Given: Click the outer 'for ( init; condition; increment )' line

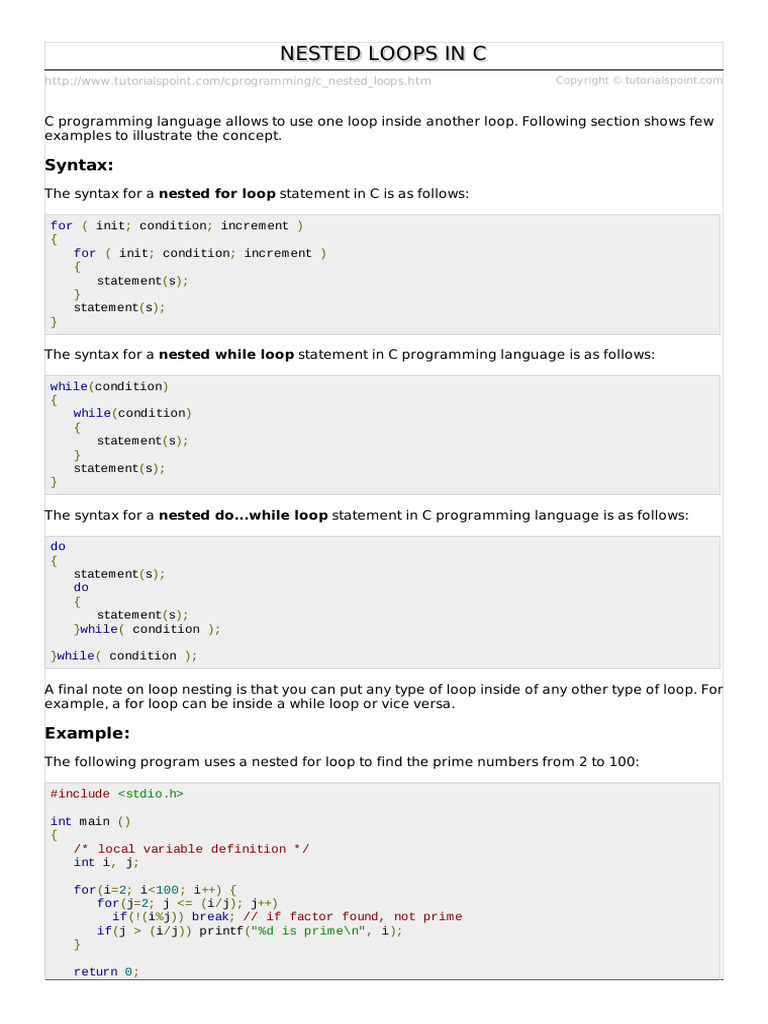Looking at the screenshot, I should click(x=177, y=226).
